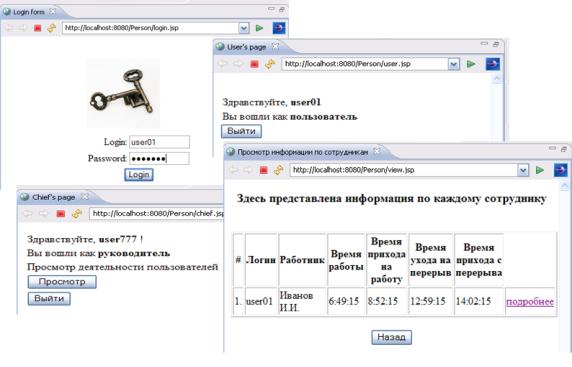Click the Иванов И.И. cell in the table

tap(302, 301)
